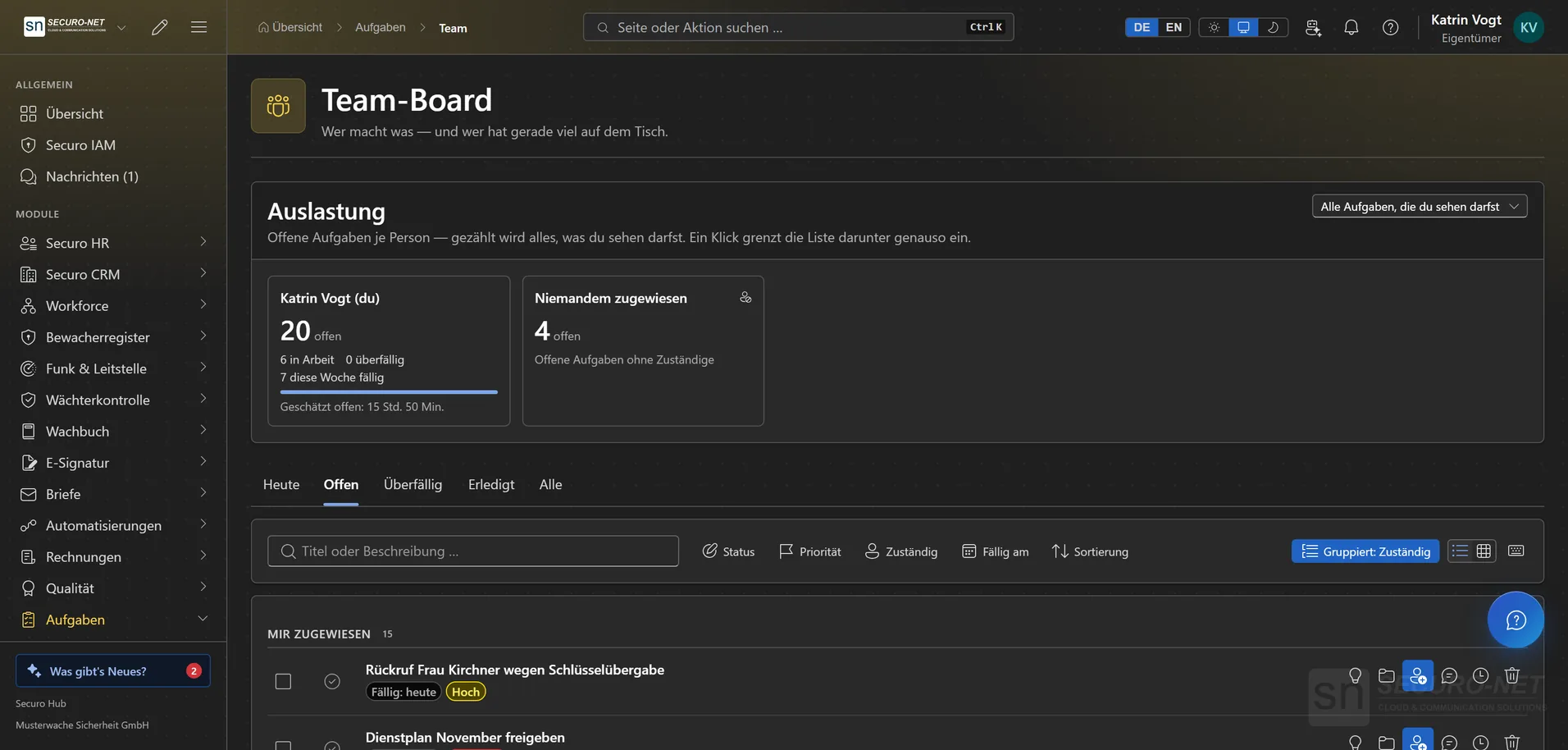Switch to grid table view
This screenshot has height=750, width=1568.
[1484, 551]
